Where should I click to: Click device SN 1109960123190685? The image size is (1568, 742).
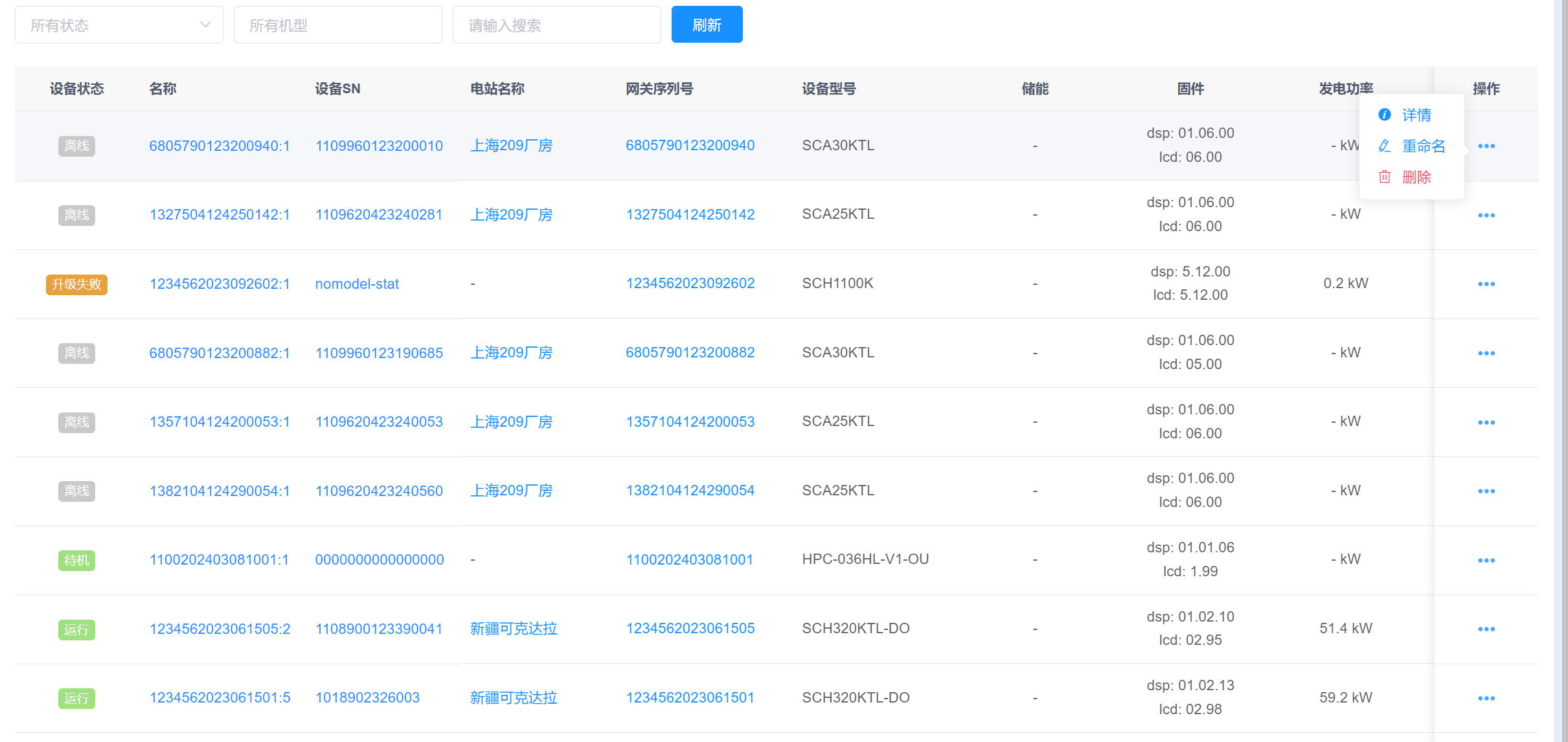(x=379, y=353)
